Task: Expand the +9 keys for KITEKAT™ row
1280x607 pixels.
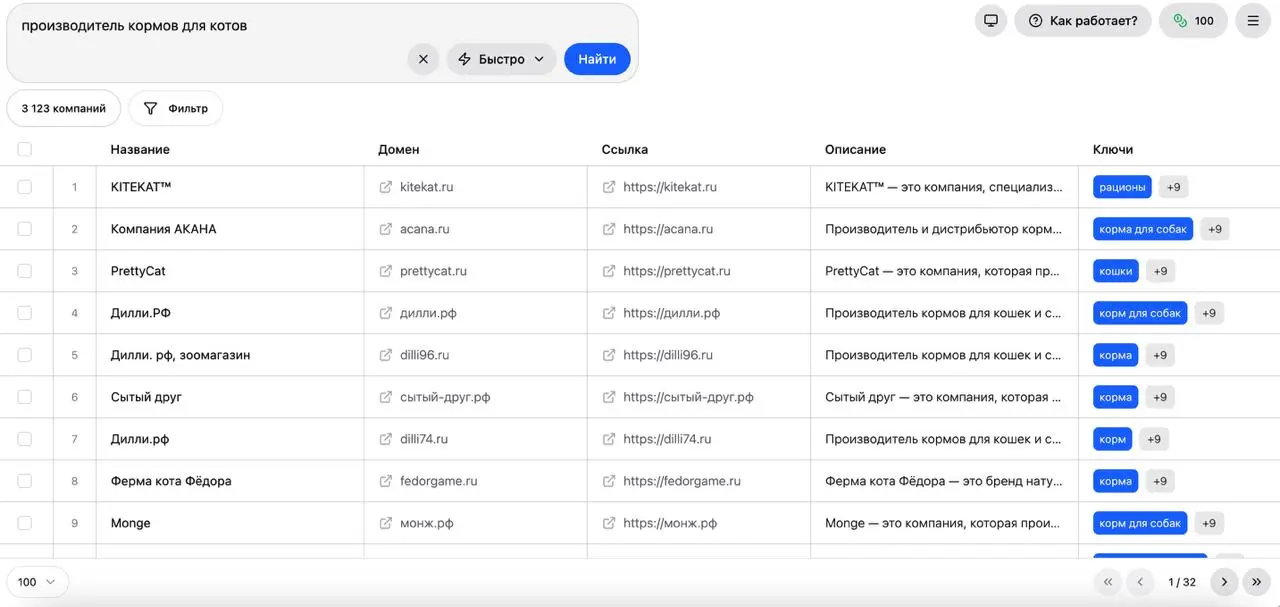Action: click(1174, 187)
